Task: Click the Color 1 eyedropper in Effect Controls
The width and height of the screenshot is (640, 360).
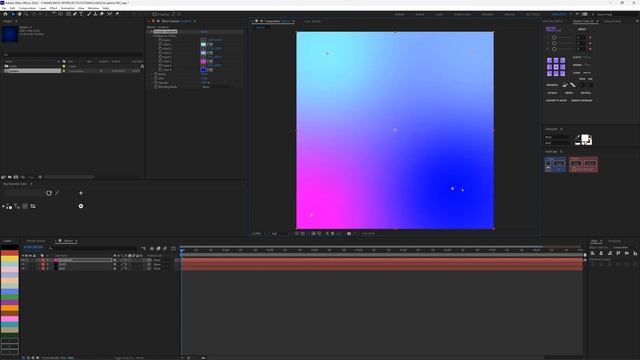Action: click(210, 44)
